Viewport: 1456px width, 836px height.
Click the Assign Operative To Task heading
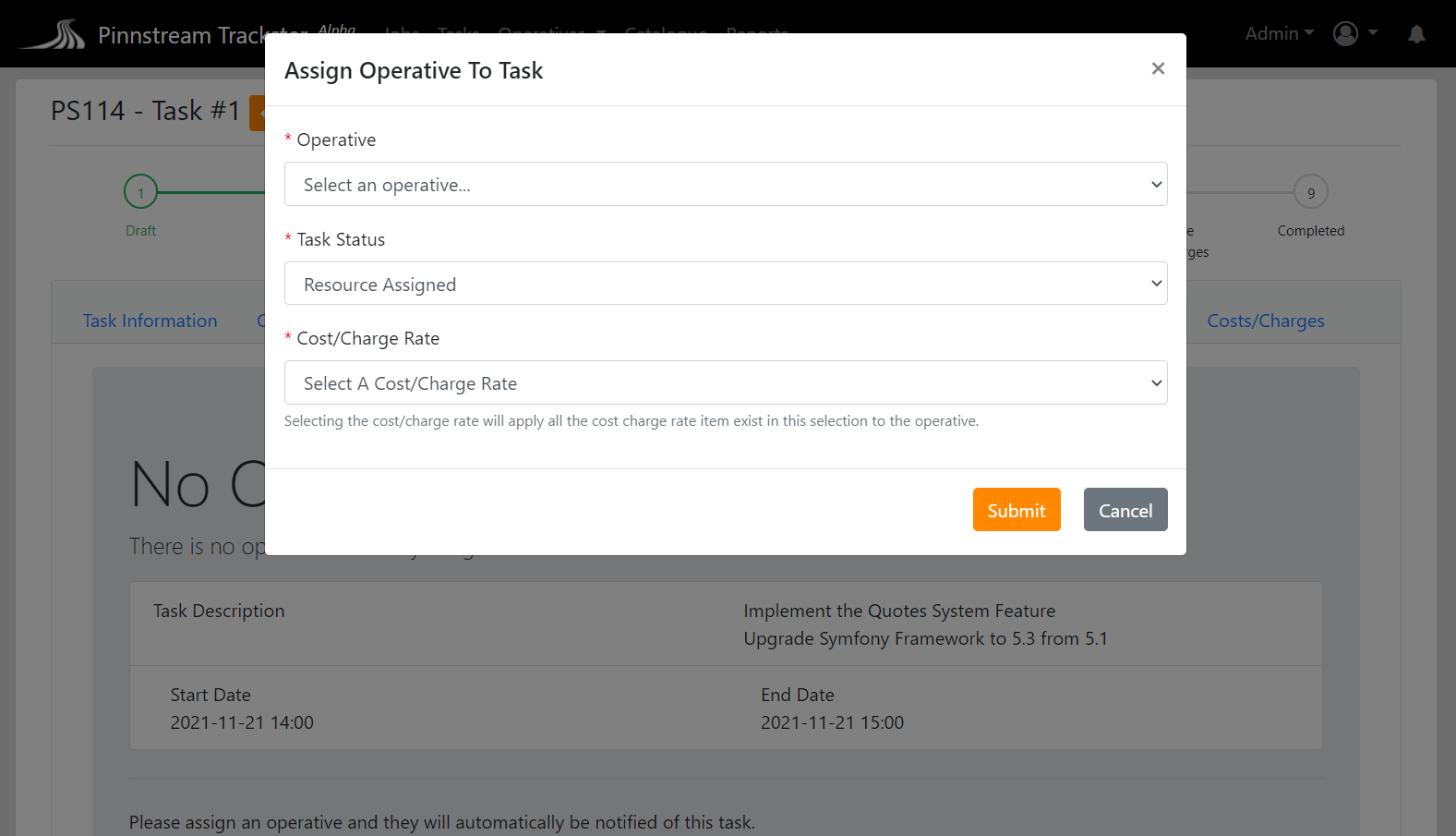(414, 70)
